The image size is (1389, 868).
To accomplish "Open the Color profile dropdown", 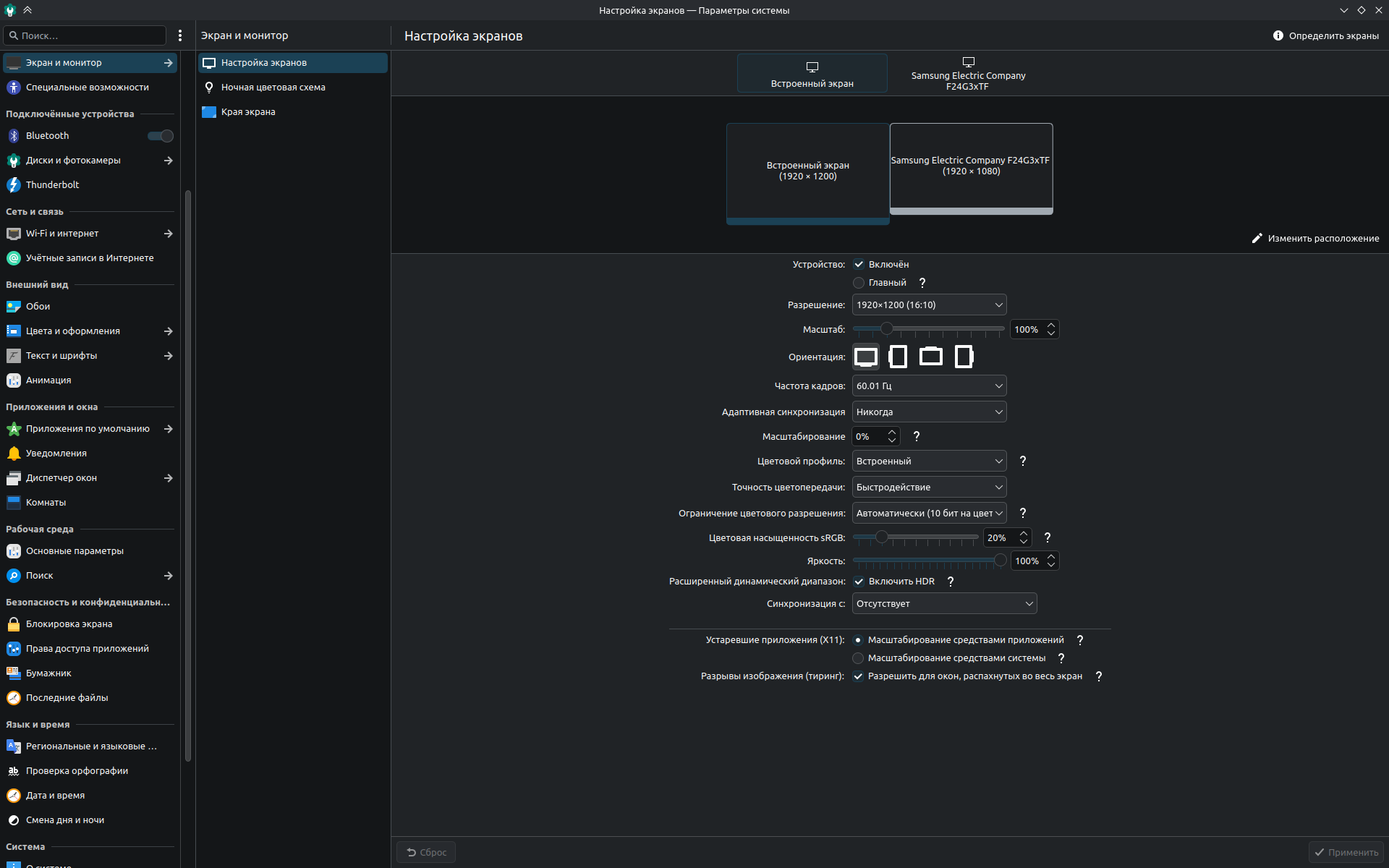I will pyautogui.click(x=929, y=461).
